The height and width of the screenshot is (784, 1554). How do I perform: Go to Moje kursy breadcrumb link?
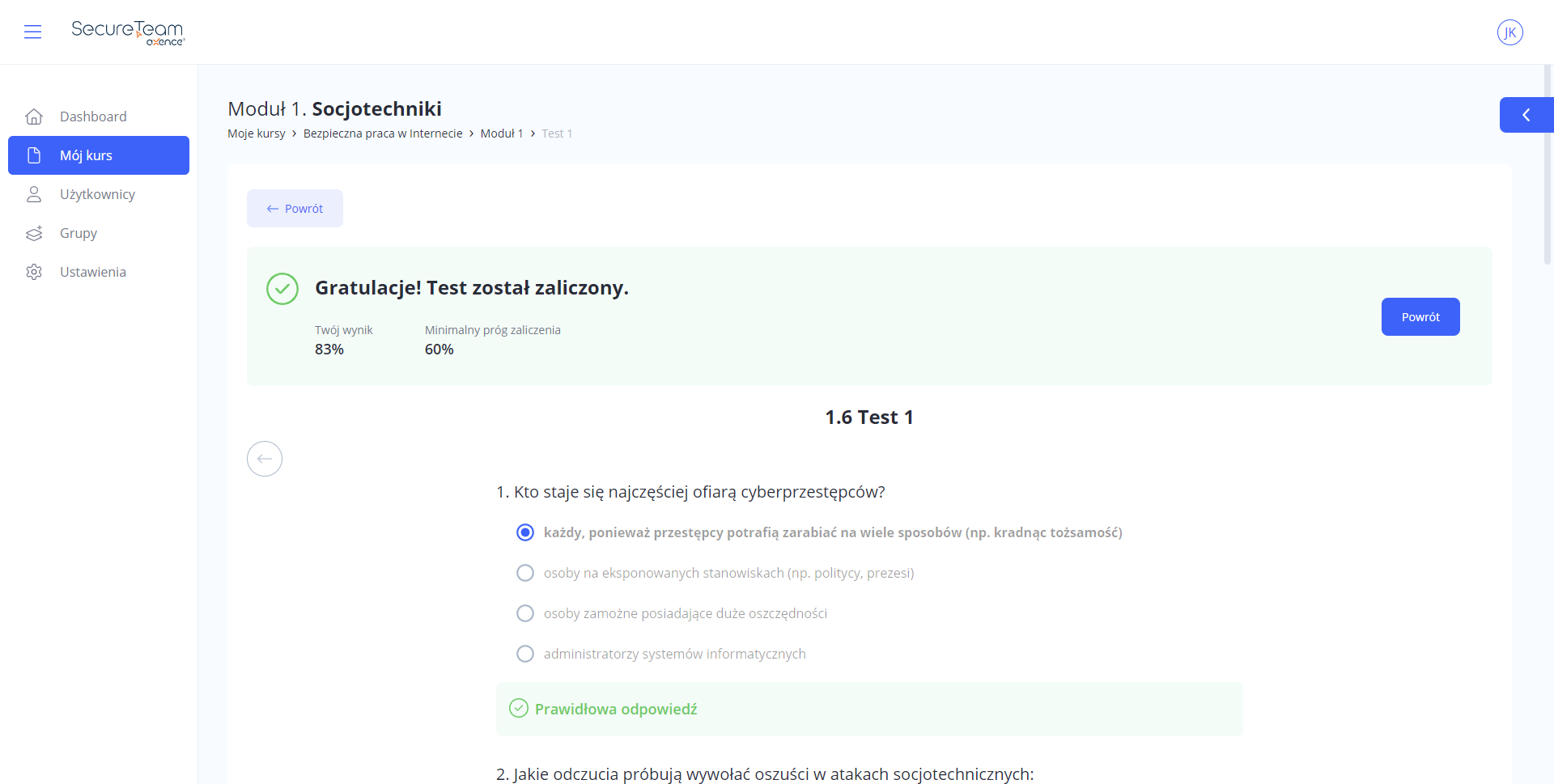(x=257, y=133)
